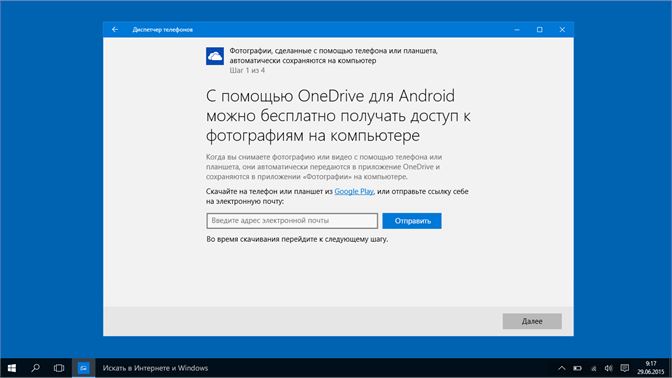This screenshot has width=672, height=378.
Task: Open the Windows Start menu
Action: point(12,368)
